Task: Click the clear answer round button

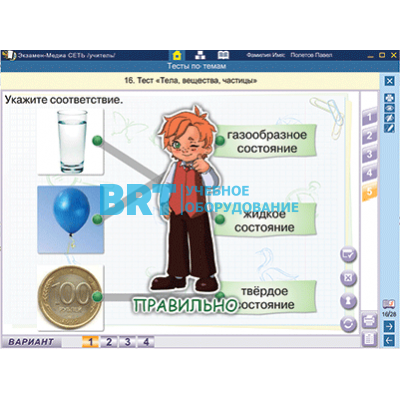Action: pos(348,278)
